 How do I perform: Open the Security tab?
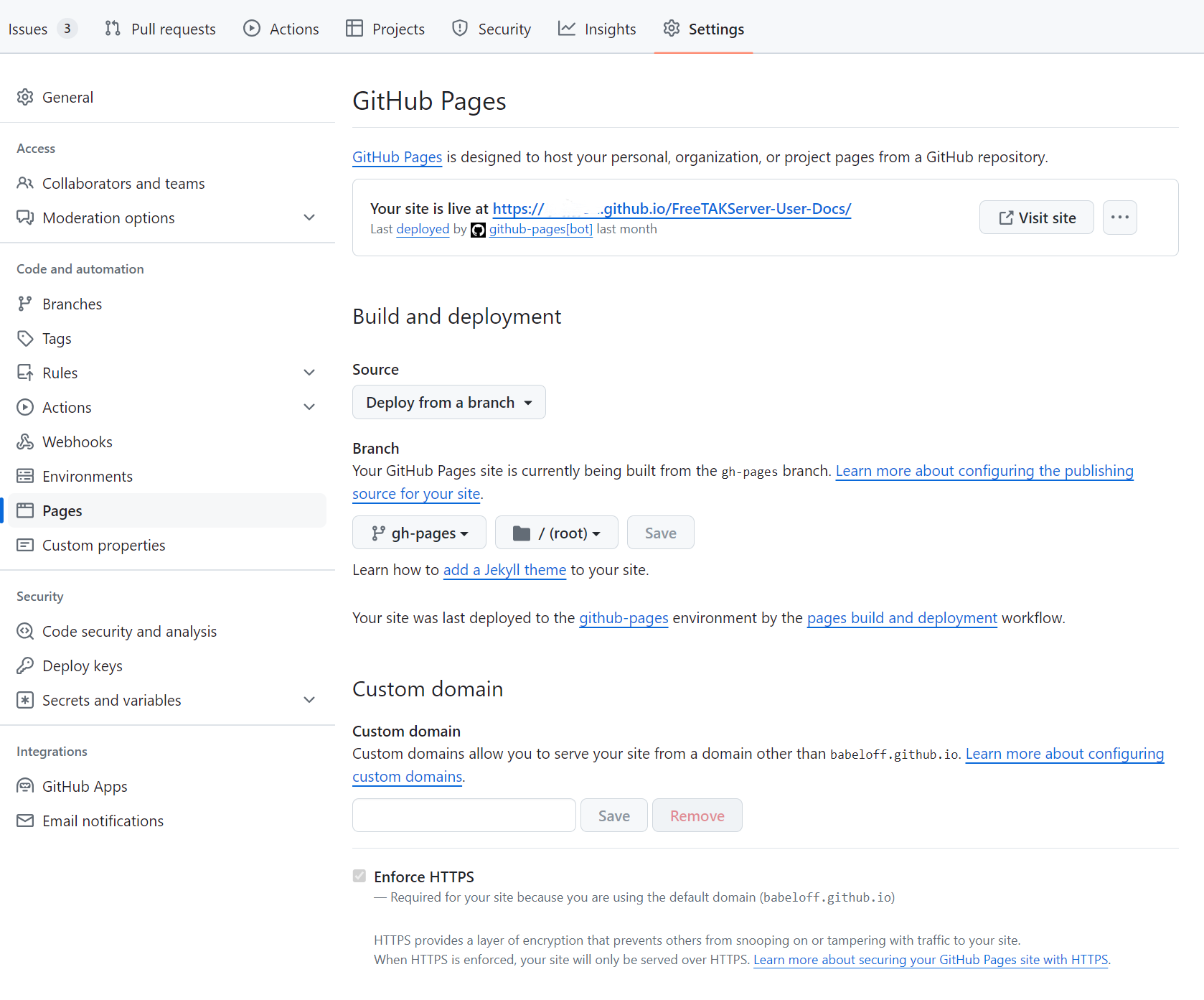492,29
